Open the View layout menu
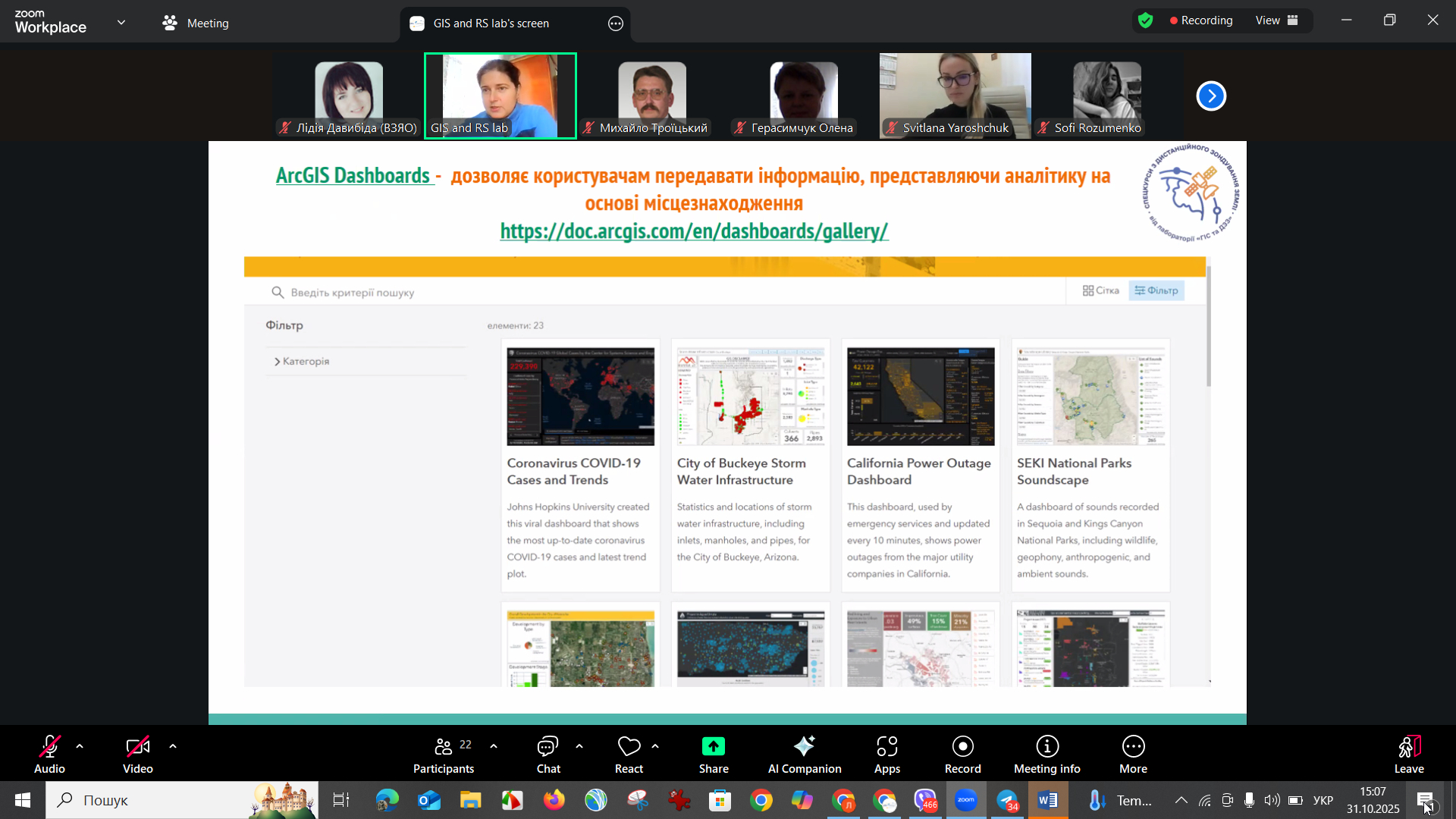This screenshot has height=819, width=1456. 1277,20
